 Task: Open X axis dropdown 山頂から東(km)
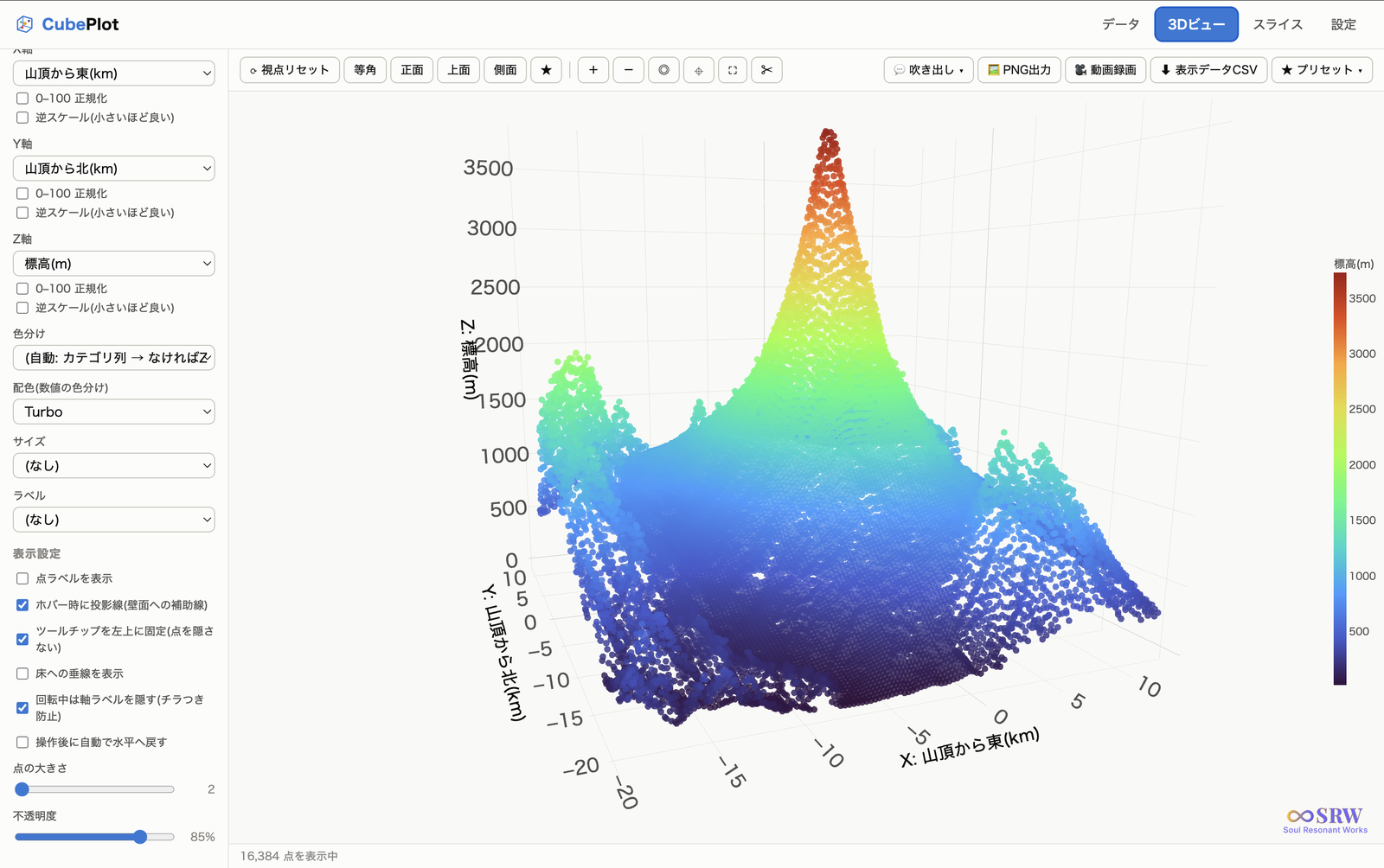point(114,73)
